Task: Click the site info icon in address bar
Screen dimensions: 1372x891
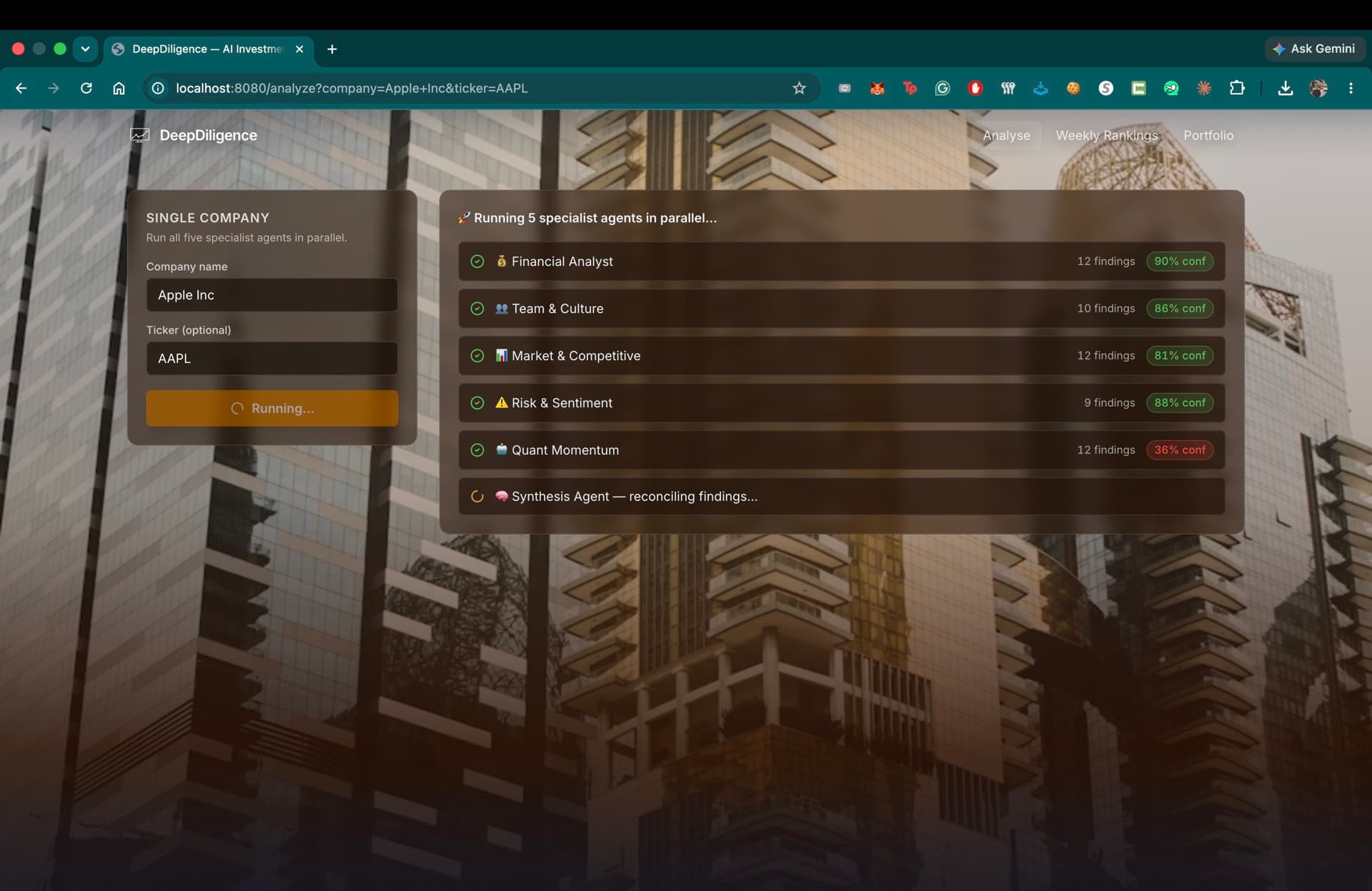Action: click(x=158, y=88)
